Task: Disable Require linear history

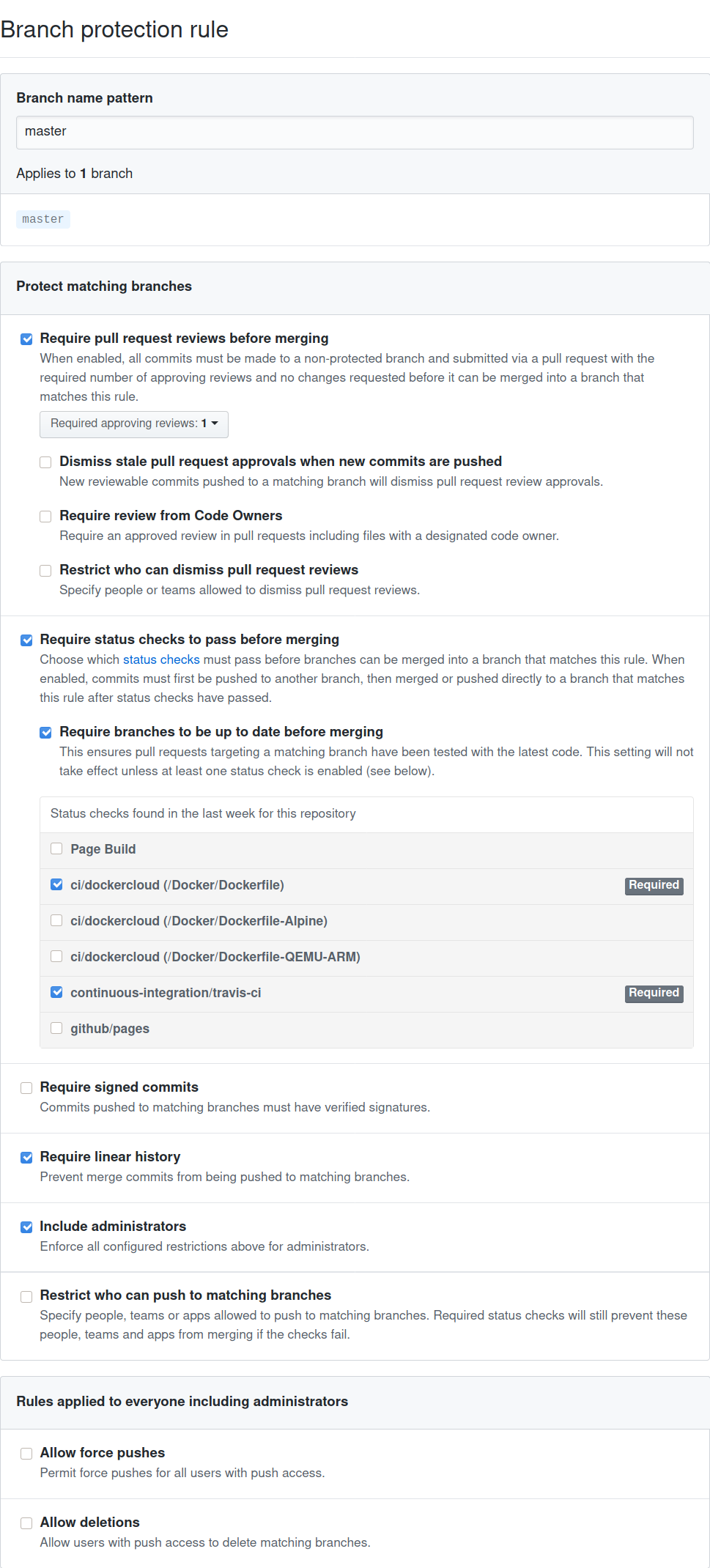Action: pyautogui.click(x=26, y=1158)
